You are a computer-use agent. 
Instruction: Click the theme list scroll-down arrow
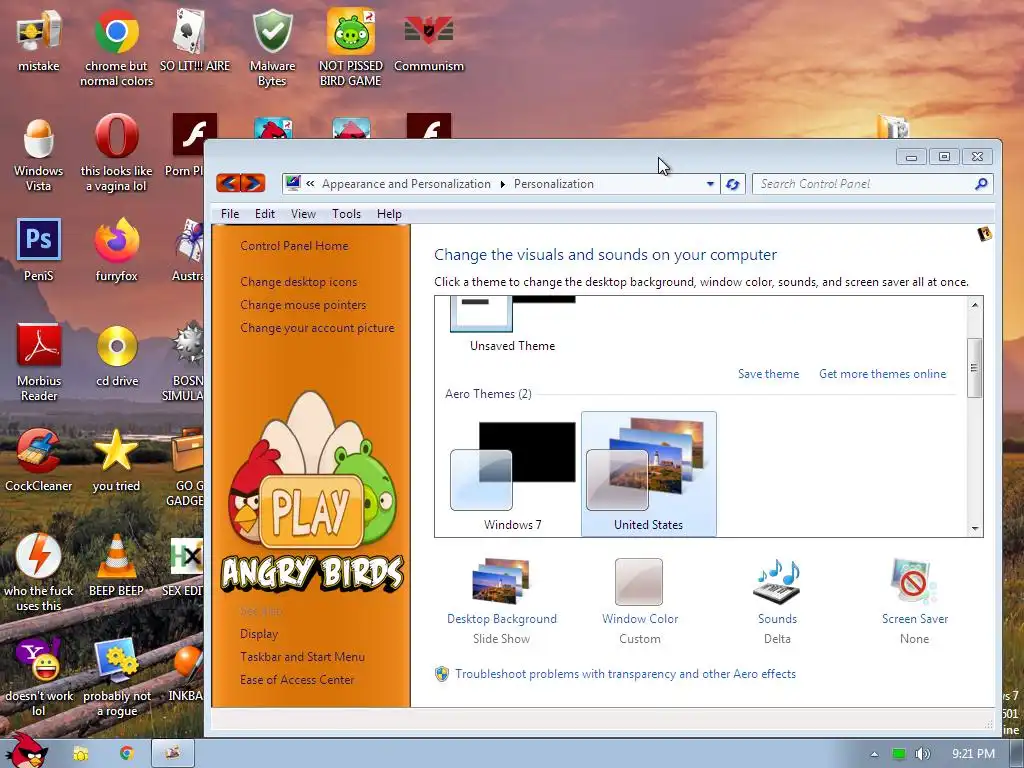[975, 528]
